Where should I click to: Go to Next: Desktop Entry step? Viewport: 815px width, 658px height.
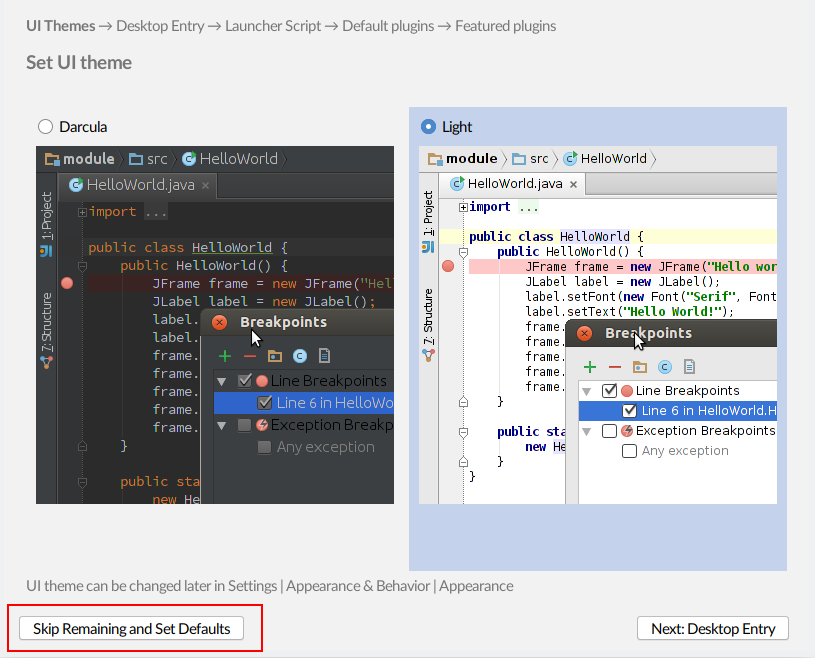click(713, 628)
